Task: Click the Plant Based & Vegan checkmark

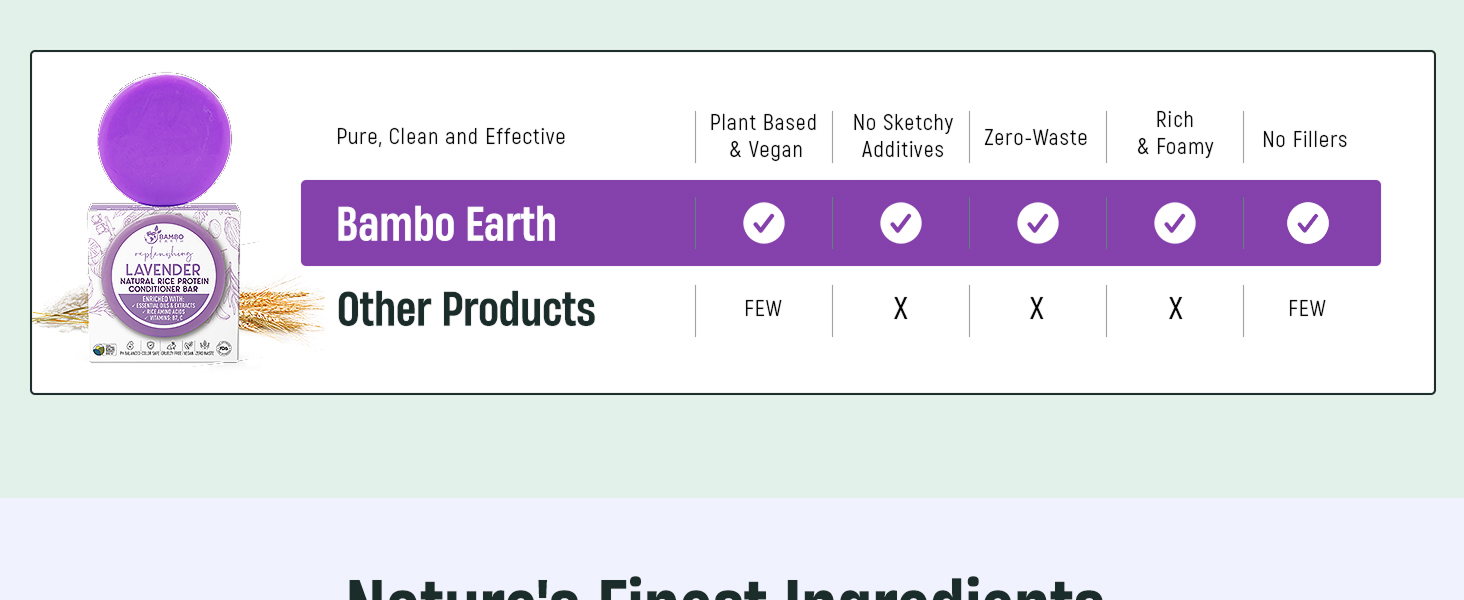Action: point(764,223)
